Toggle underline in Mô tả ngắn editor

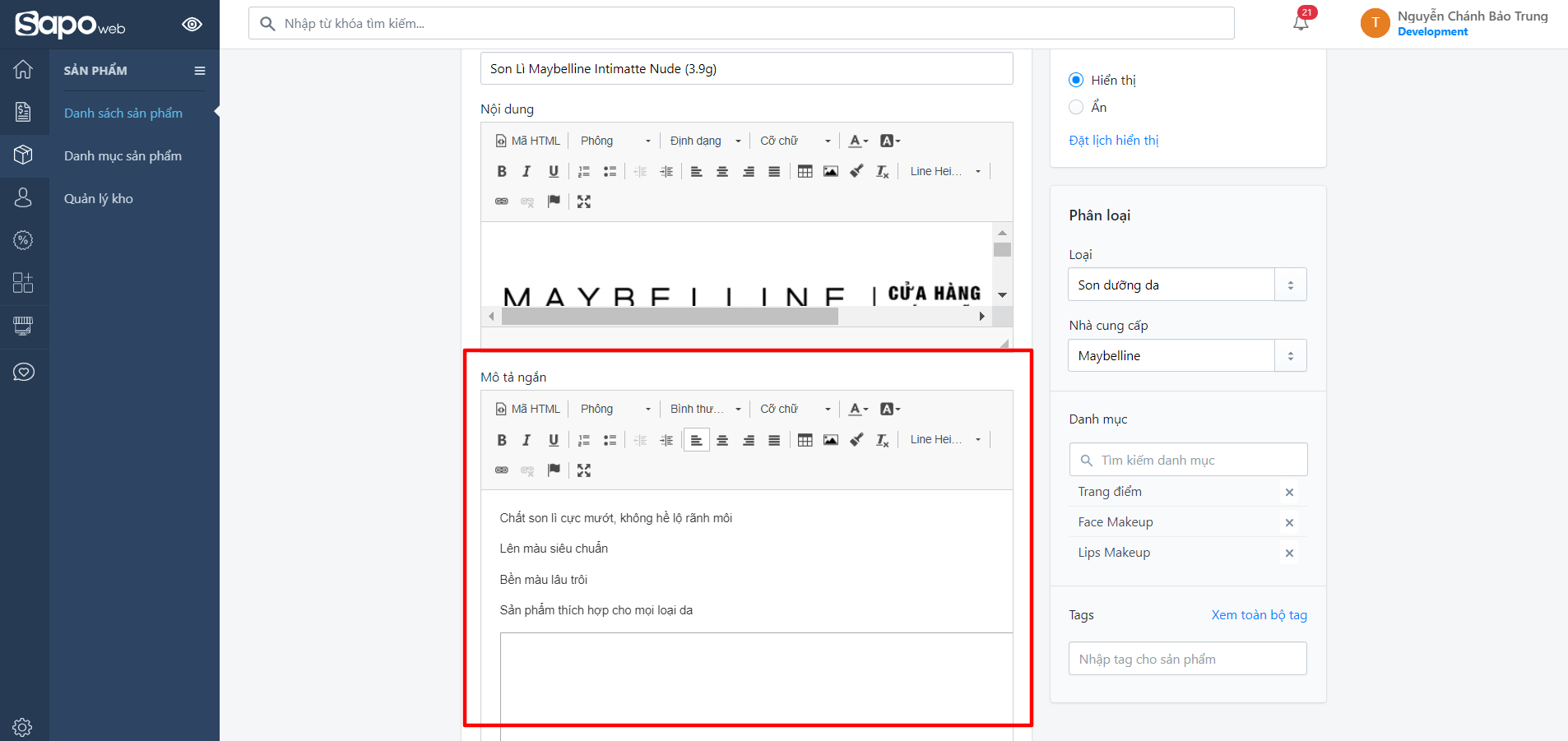pos(554,440)
